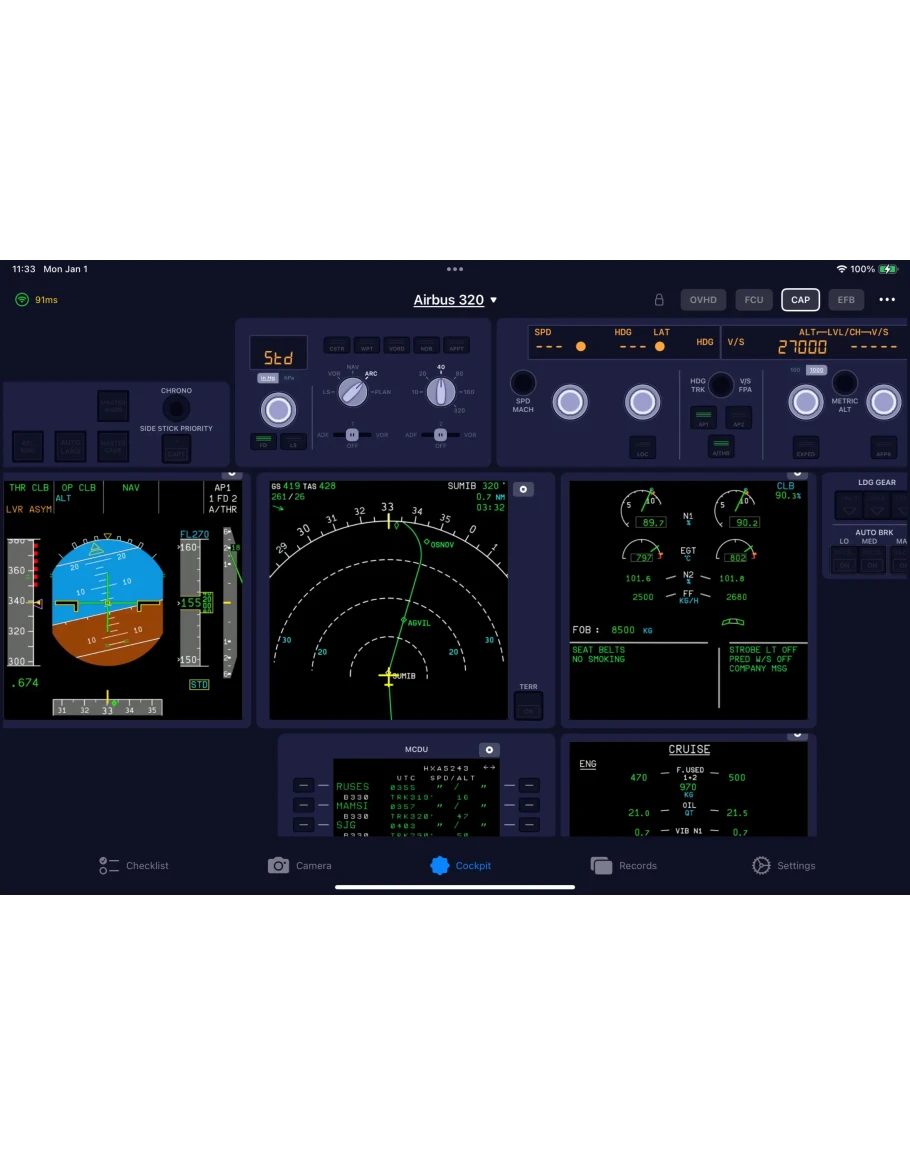The width and height of the screenshot is (910, 1155).
Task: Toggle the VORD display button
Action: pyautogui.click(x=396, y=345)
